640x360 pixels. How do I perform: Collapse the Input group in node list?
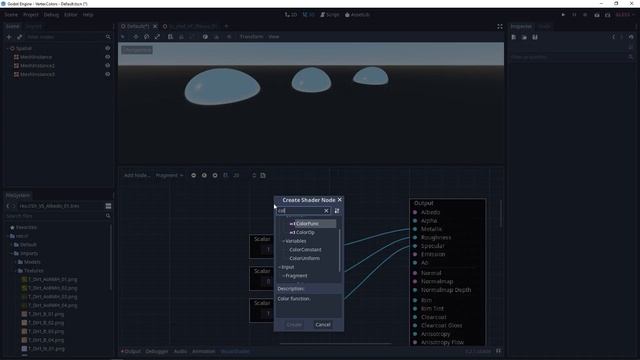pyautogui.click(x=280, y=267)
